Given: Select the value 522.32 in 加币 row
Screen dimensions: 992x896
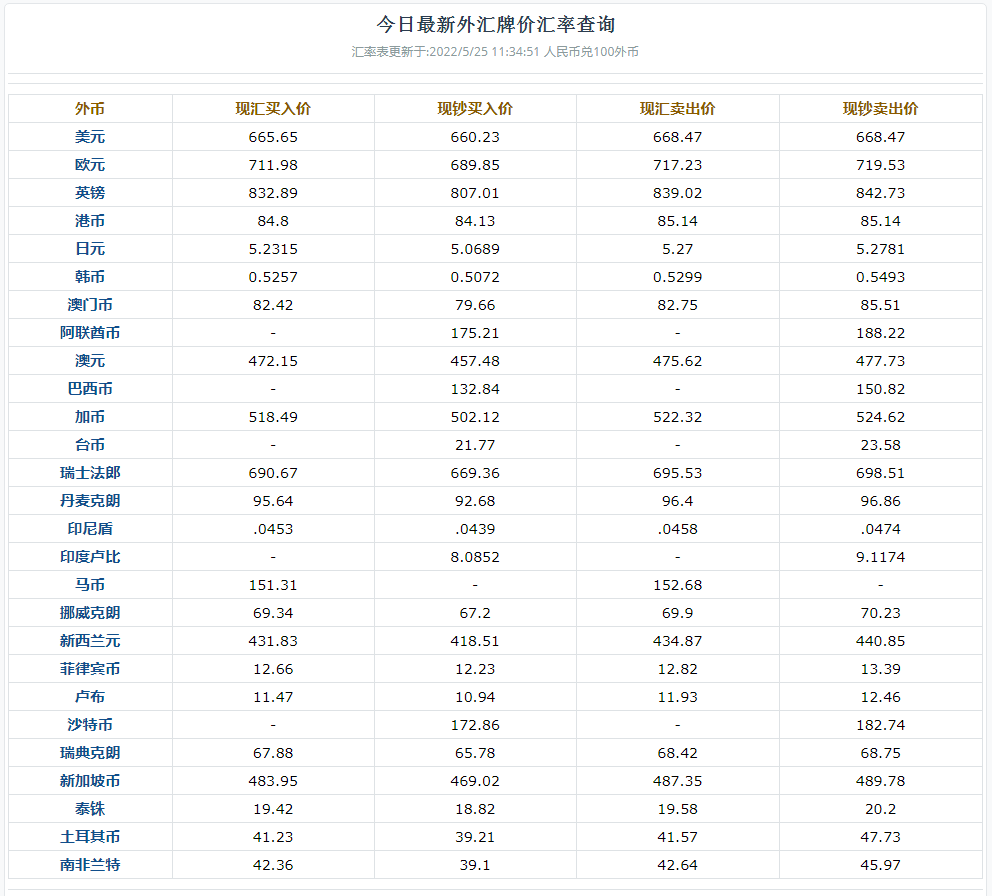Looking at the screenshot, I should point(678,416).
